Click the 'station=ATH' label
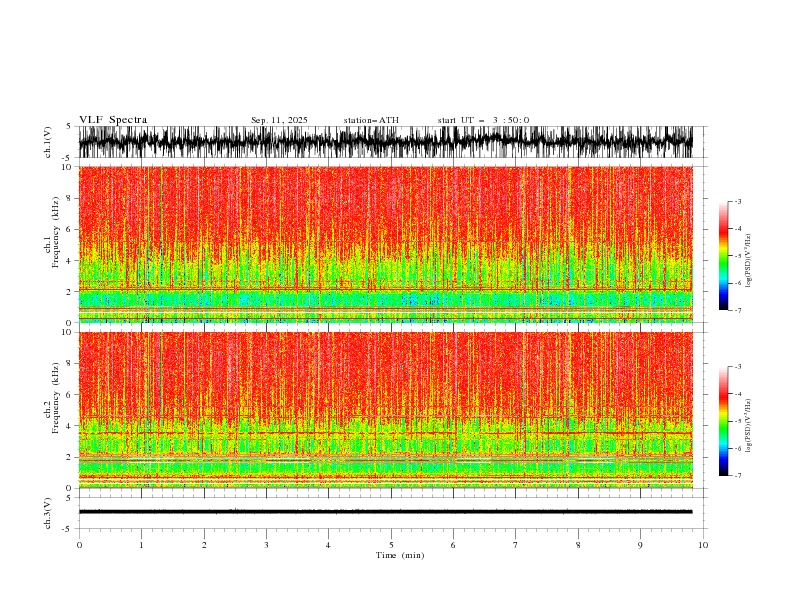This screenshot has height=612, width=792. [371, 120]
